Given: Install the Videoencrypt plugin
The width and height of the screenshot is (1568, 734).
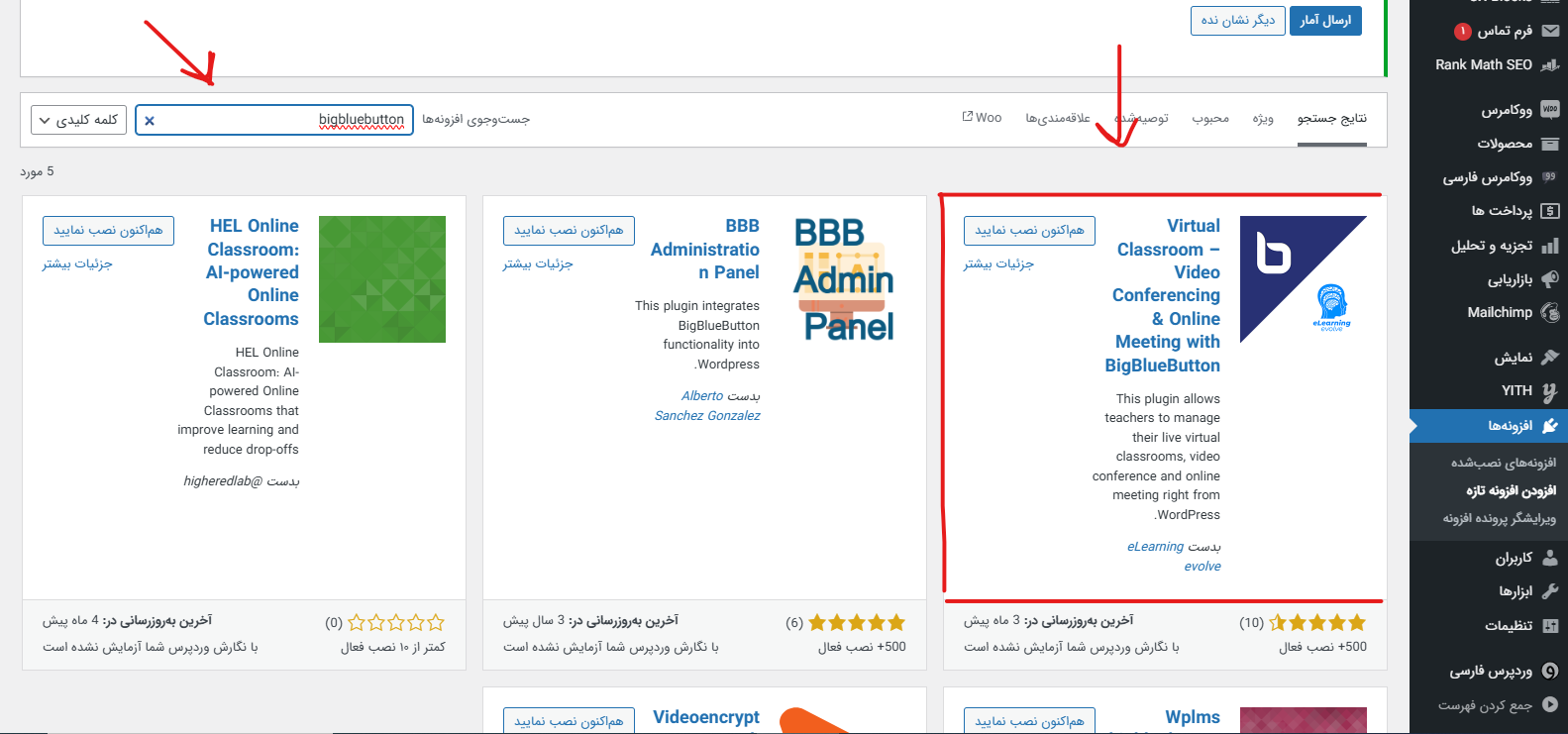Looking at the screenshot, I should (569, 721).
